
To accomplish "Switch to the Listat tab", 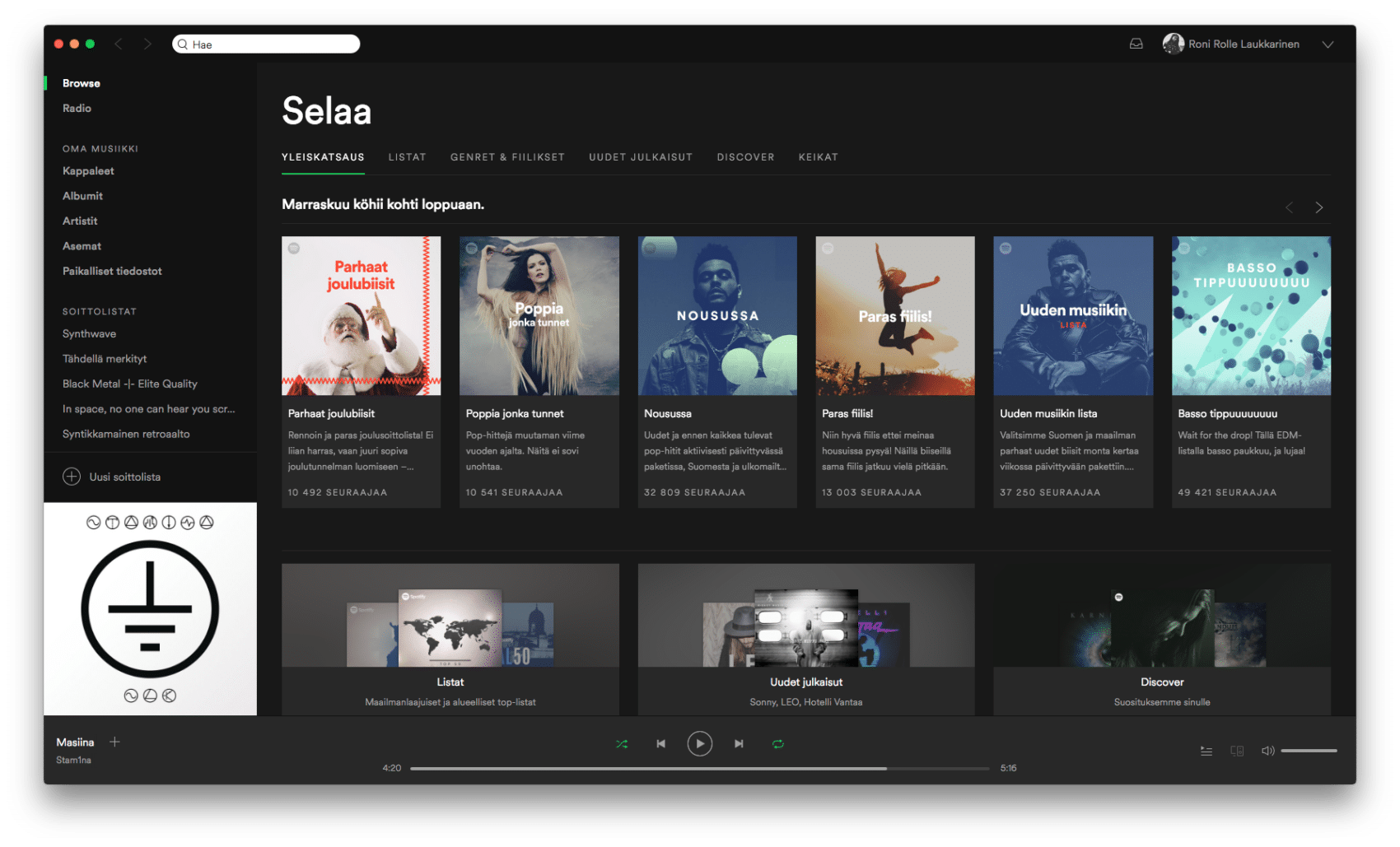I will 407,157.
